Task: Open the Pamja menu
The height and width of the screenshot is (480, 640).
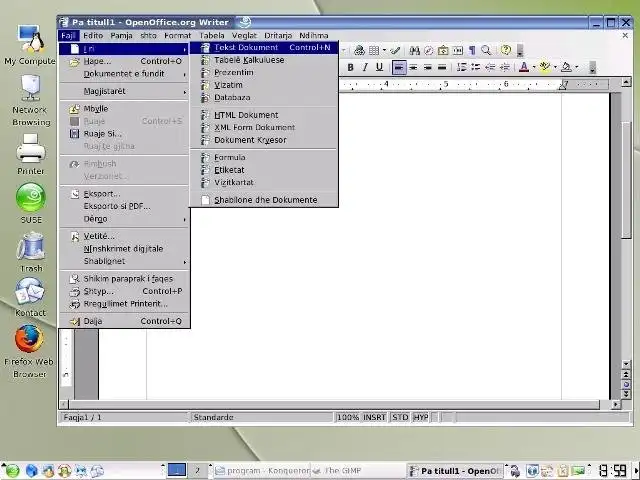Action: click(121, 36)
